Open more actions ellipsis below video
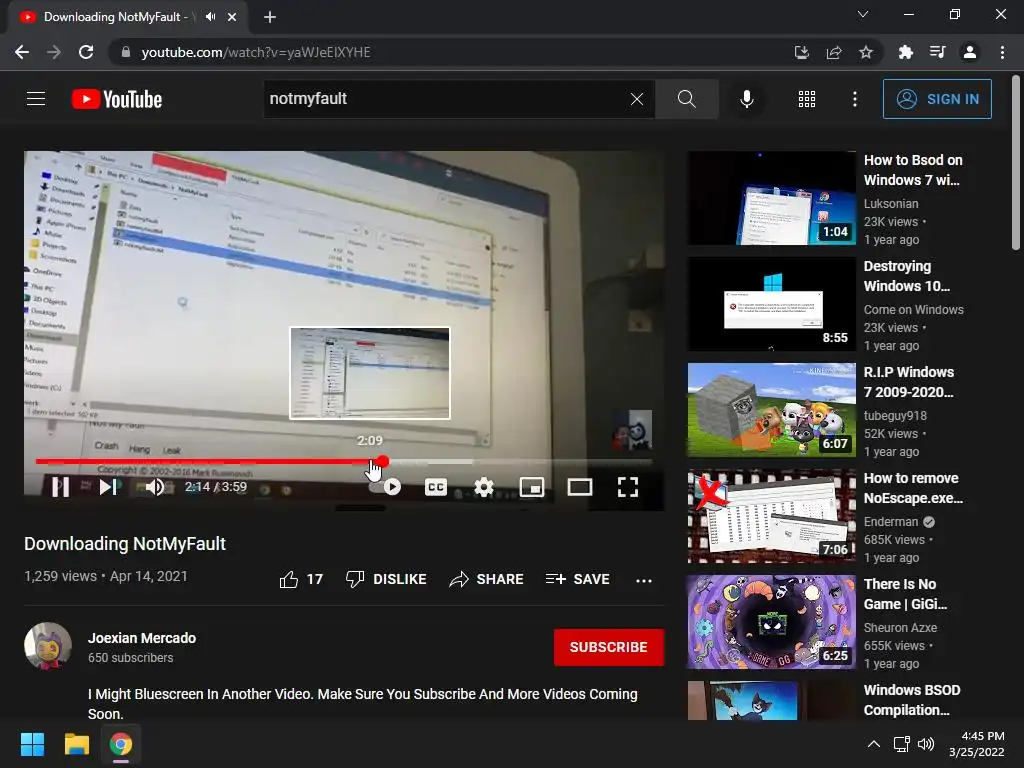Viewport: 1024px width, 768px height. coord(644,580)
